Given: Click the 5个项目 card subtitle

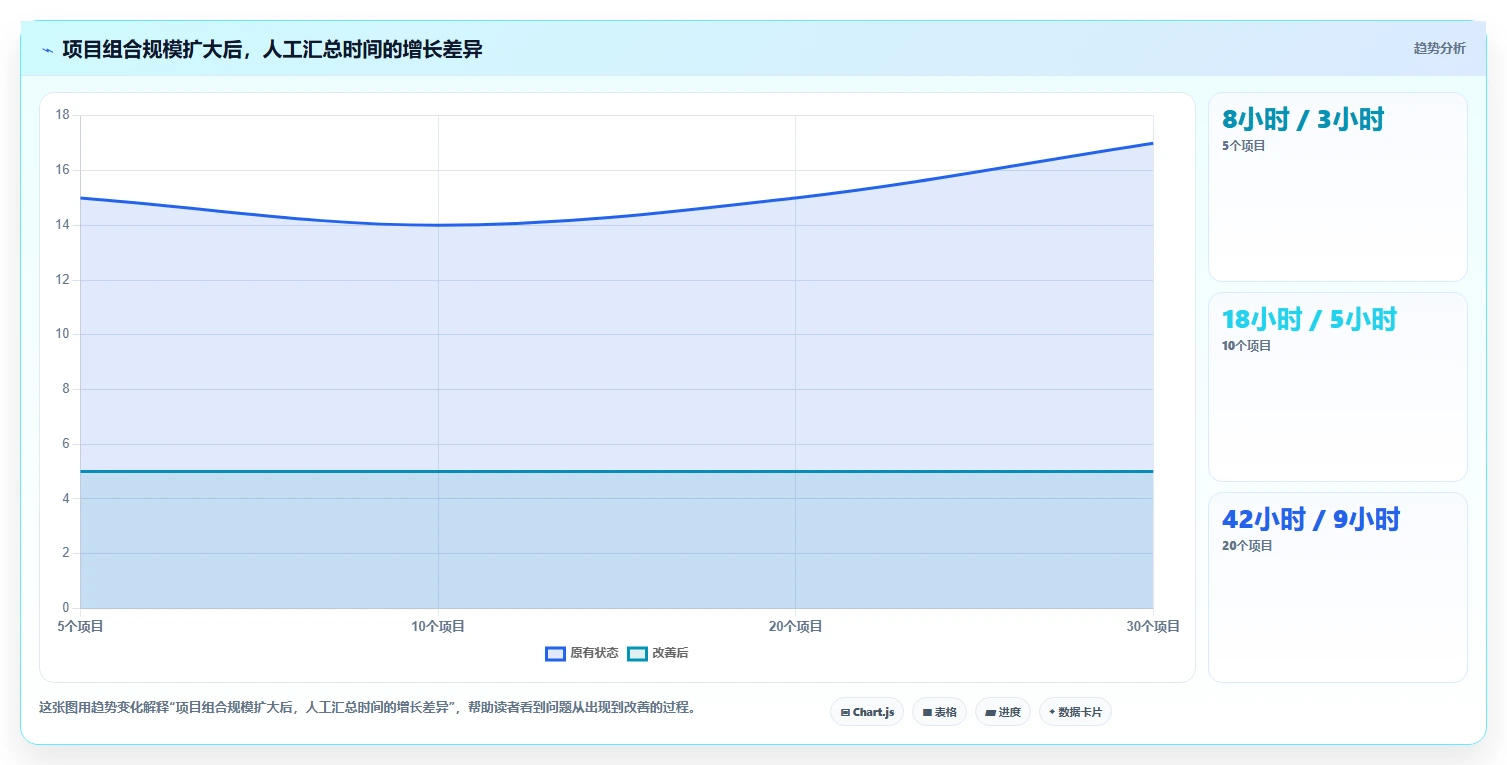Looking at the screenshot, I should 1244,146.
